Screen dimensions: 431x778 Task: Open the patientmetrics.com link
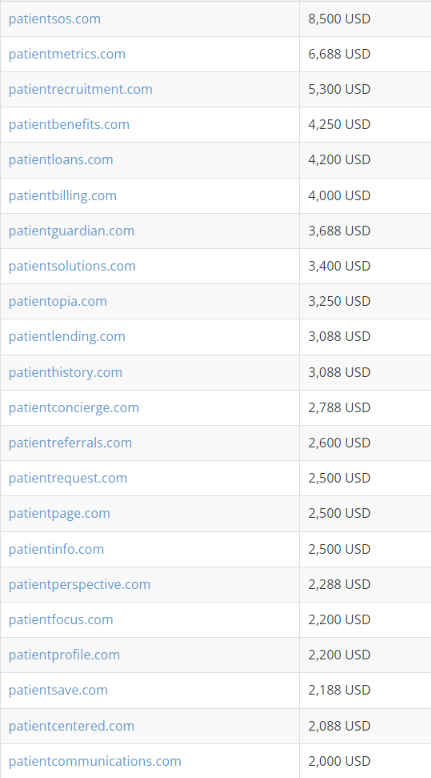(67, 54)
